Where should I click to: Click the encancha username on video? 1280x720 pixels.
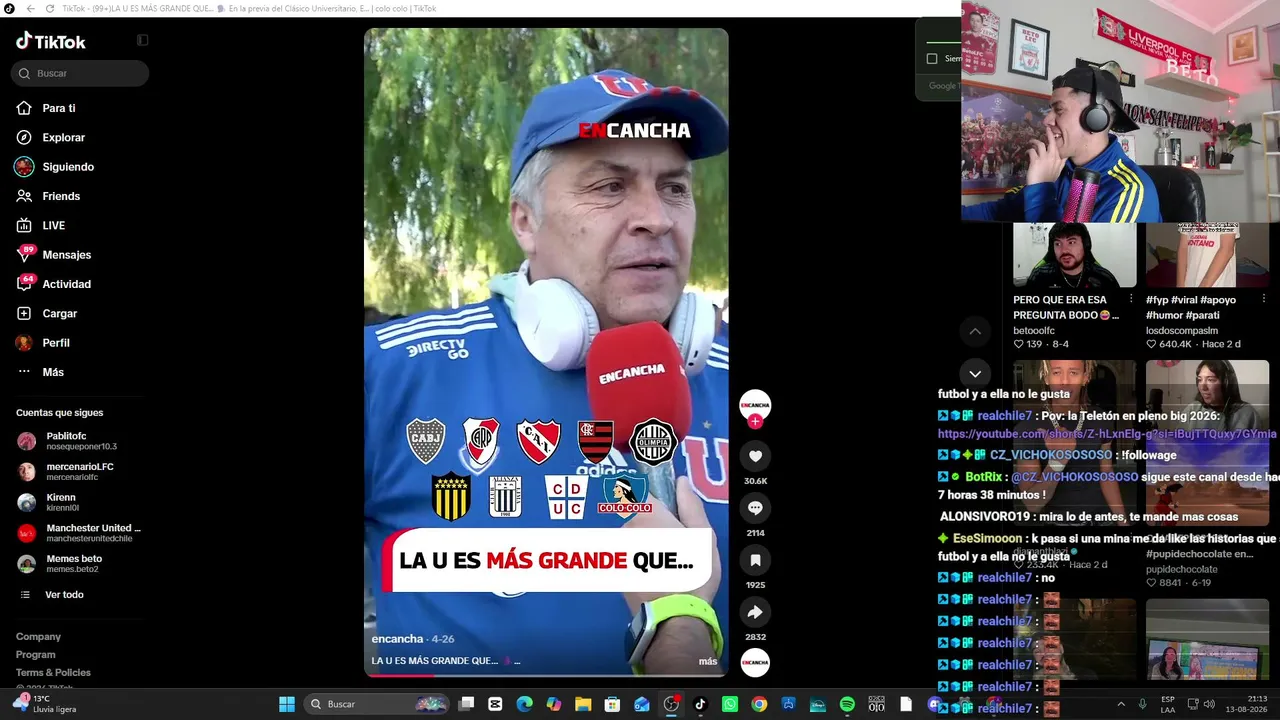point(397,639)
